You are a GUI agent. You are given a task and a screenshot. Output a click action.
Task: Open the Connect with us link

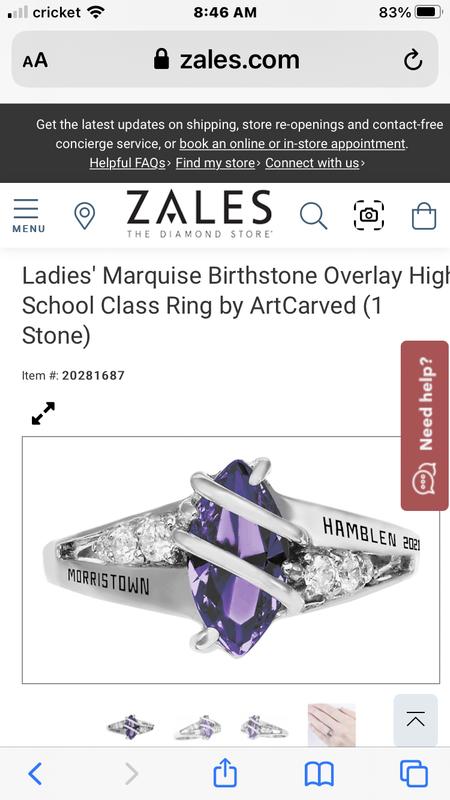click(312, 163)
